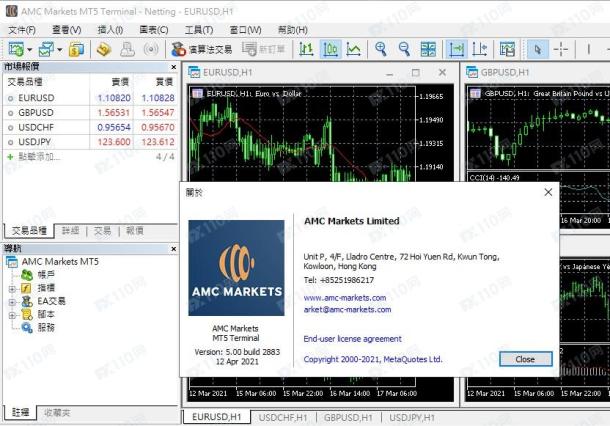The image size is (610, 426).
Task: Select the USDCHF row in Market Watch
Action: coord(90,127)
